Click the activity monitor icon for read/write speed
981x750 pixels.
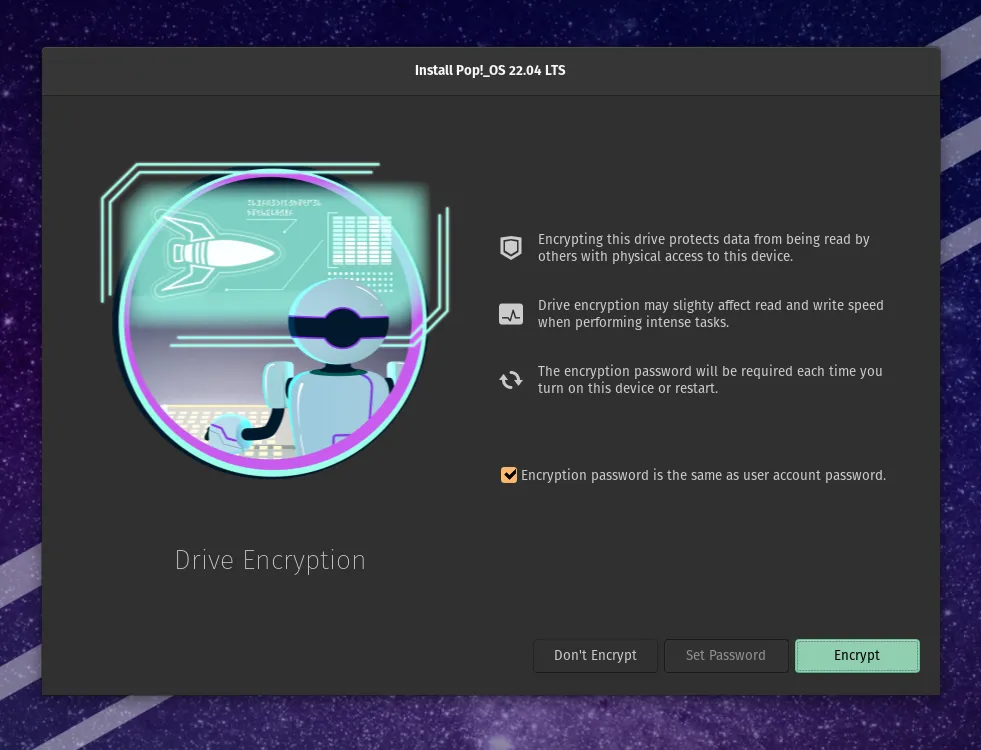[511, 314]
